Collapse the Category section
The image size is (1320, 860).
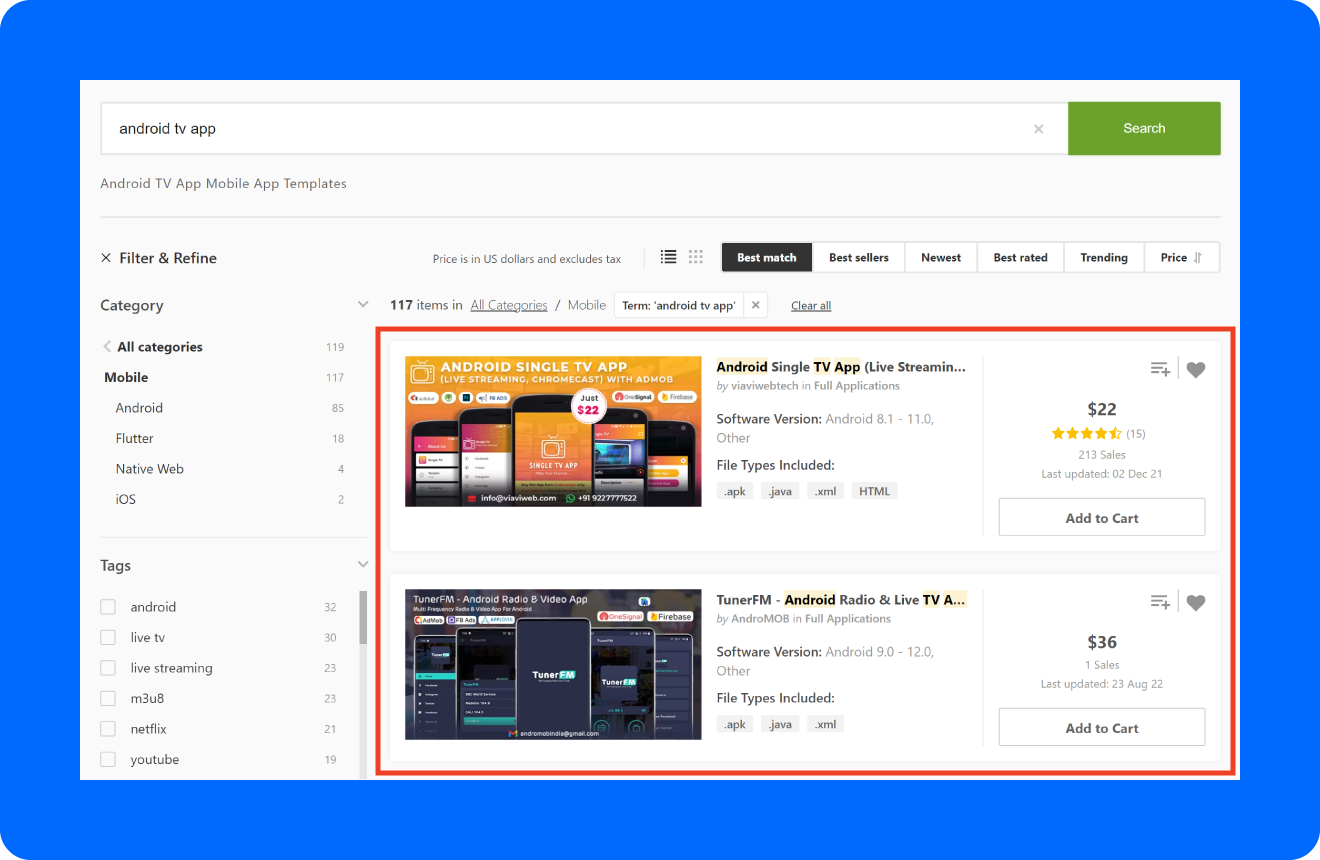pos(363,305)
